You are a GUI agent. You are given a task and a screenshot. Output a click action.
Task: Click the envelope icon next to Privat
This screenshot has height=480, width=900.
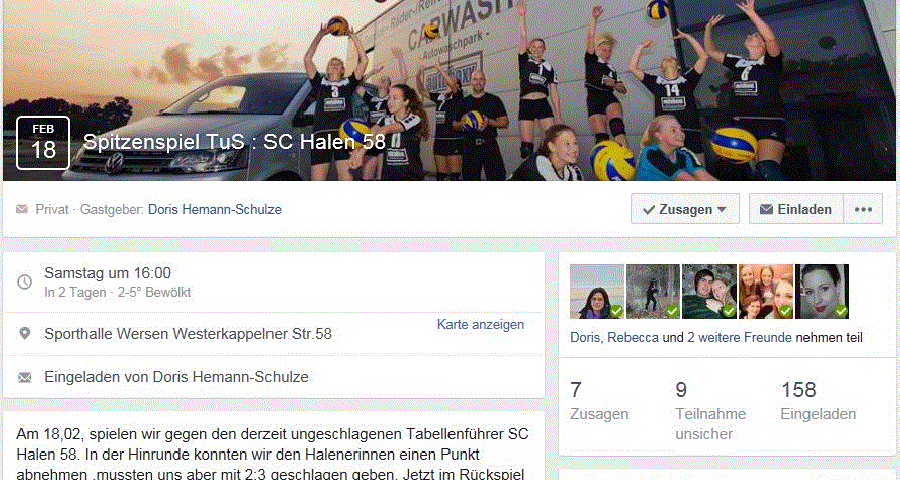point(22,210)
